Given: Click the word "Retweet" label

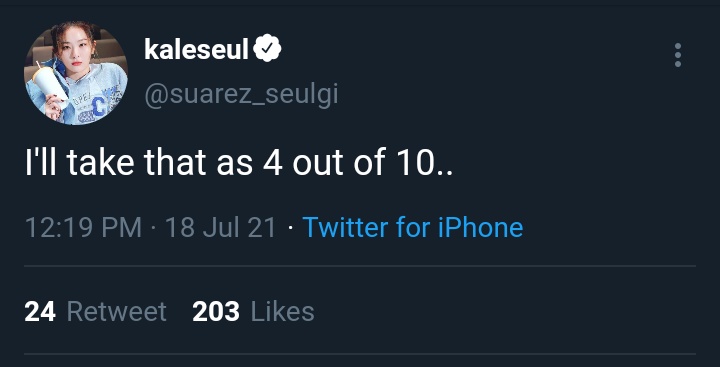Looking at the screenshot, I should pos(117,312).
